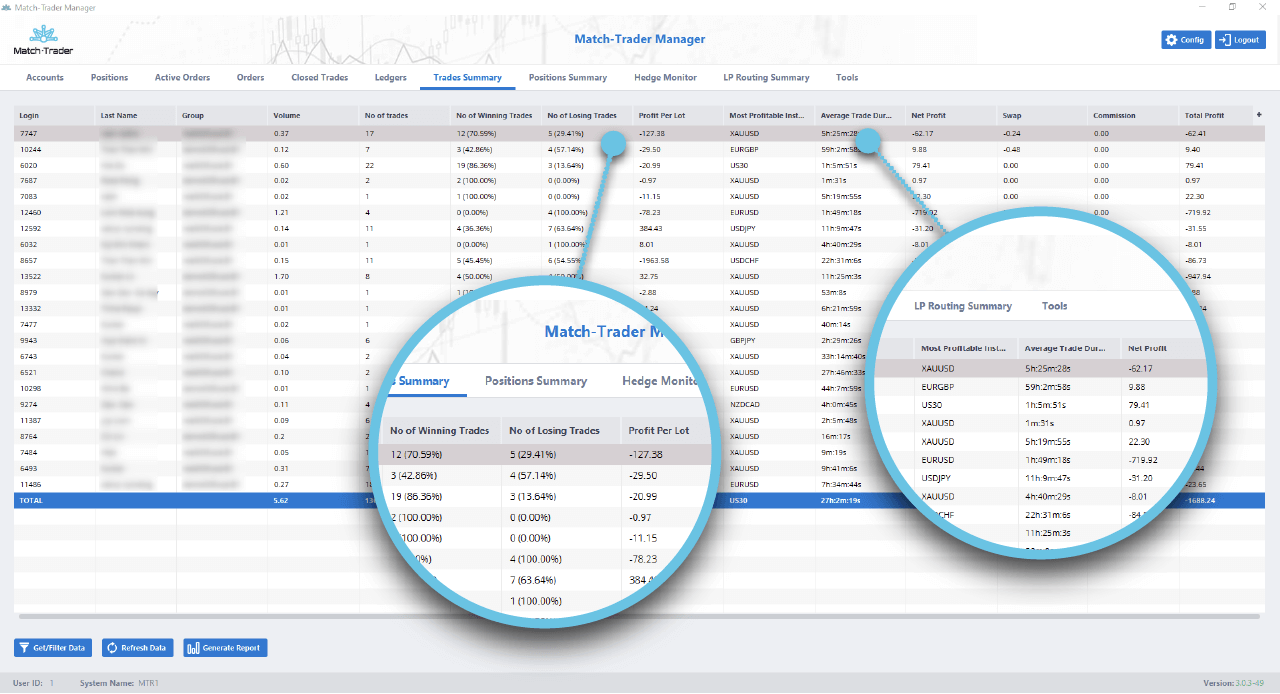The height and width of the screenshot is (694, 1280).
Task: Click the Total Profit column header
Action: [1204, 116]
